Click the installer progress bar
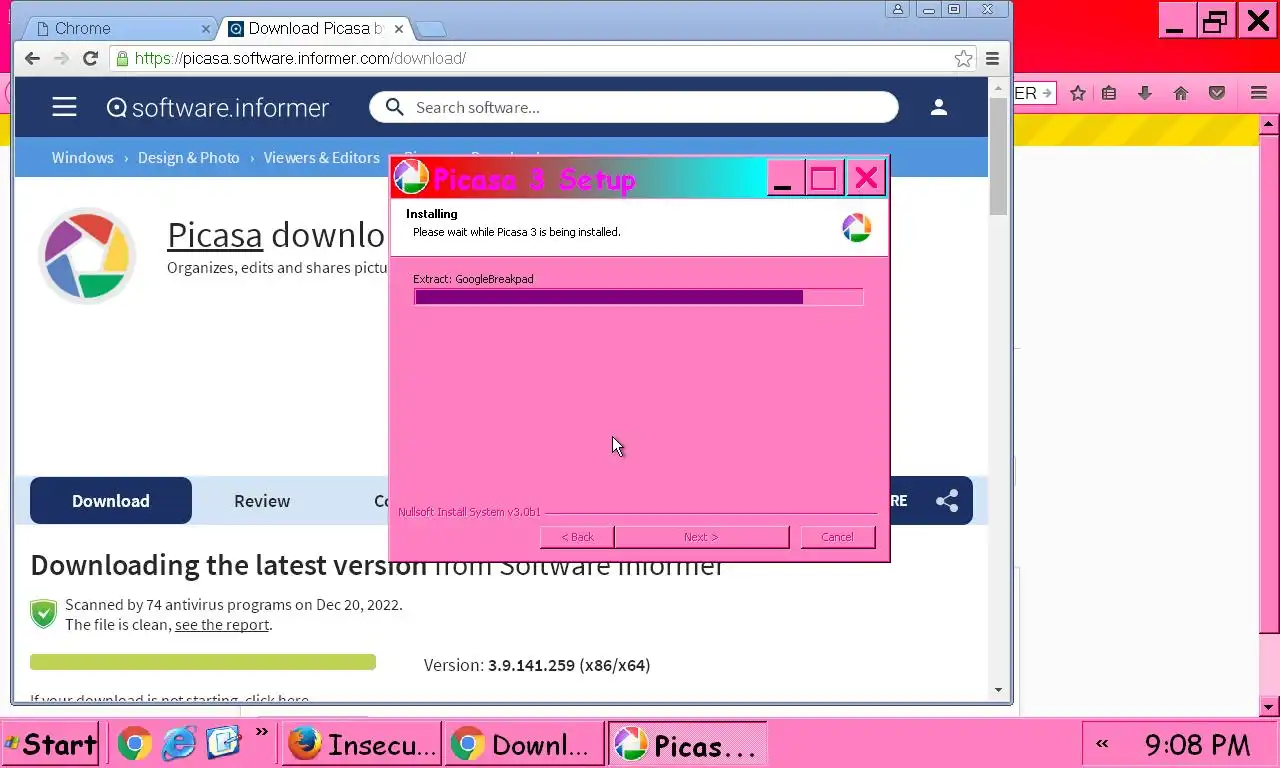 [638, 297]
